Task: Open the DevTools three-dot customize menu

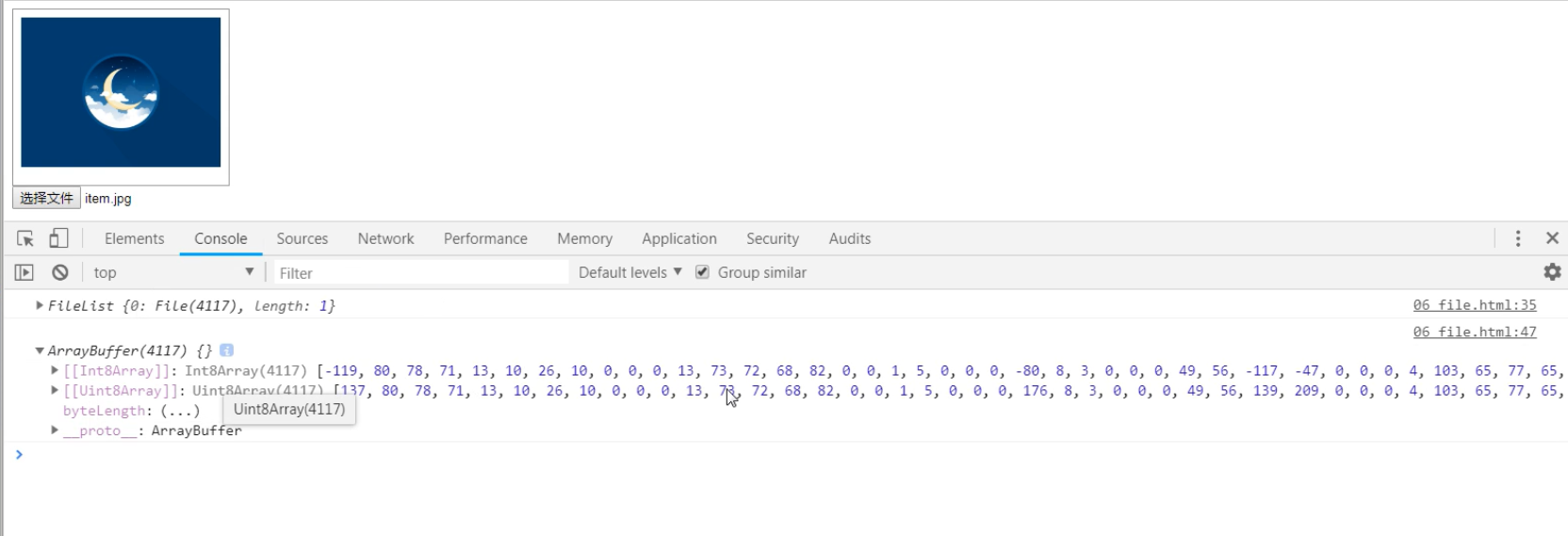Action: tap(1517, 238)
